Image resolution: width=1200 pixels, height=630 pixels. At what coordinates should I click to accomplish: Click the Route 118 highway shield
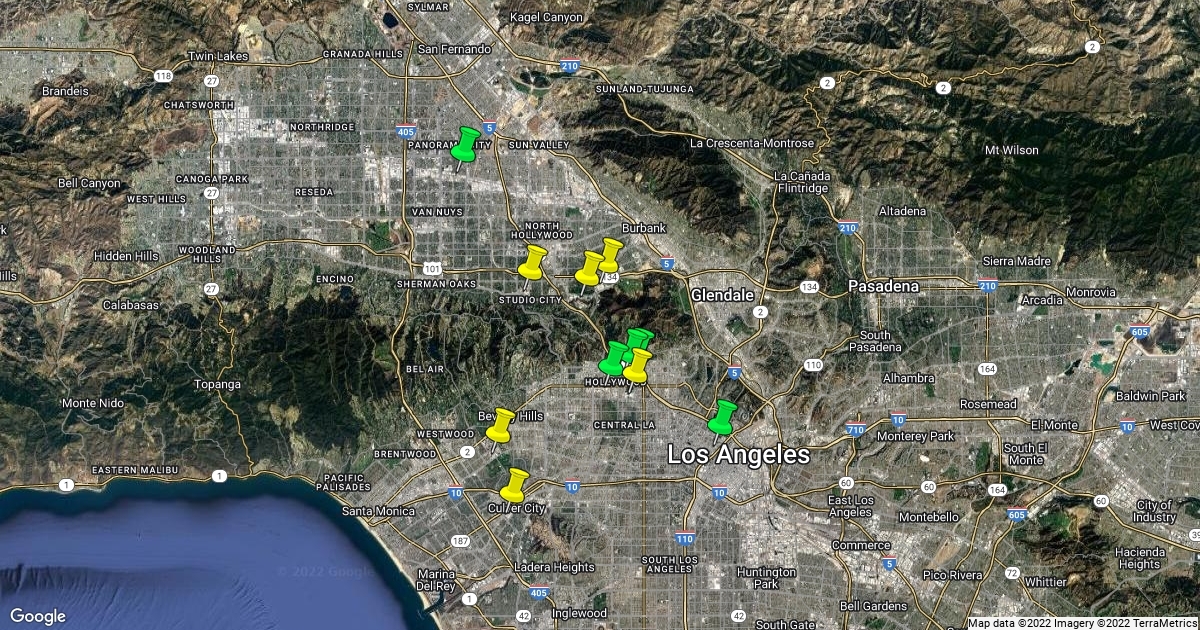(x=163, y=76)
